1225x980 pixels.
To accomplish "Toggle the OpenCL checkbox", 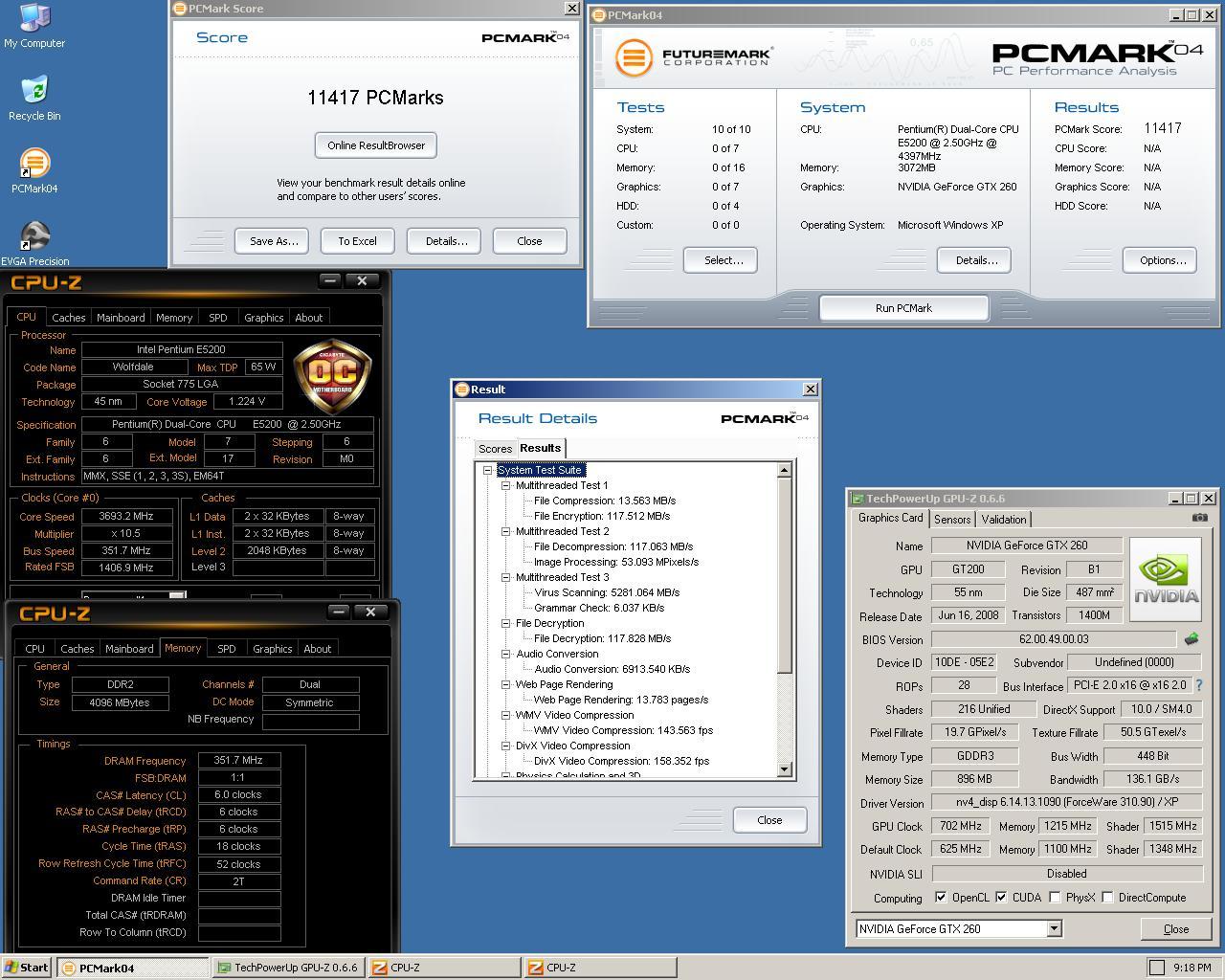I will (941, 898).
